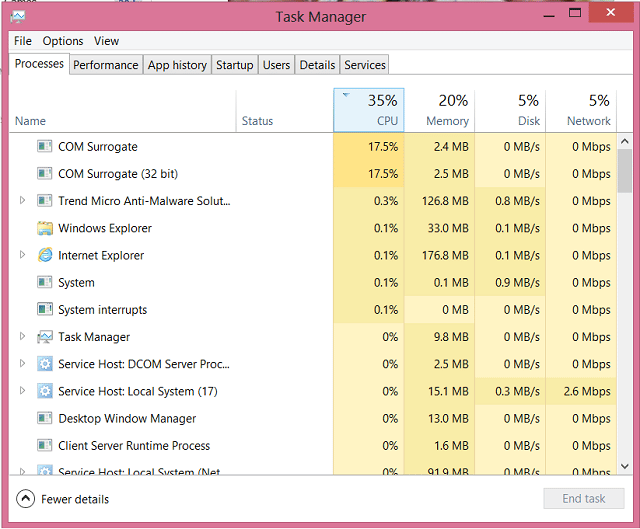Click the scrollbar down arrow
Image resolution: width=640 pixels, height=529 pixels.
pyautogui.click(x=624, y=466)
